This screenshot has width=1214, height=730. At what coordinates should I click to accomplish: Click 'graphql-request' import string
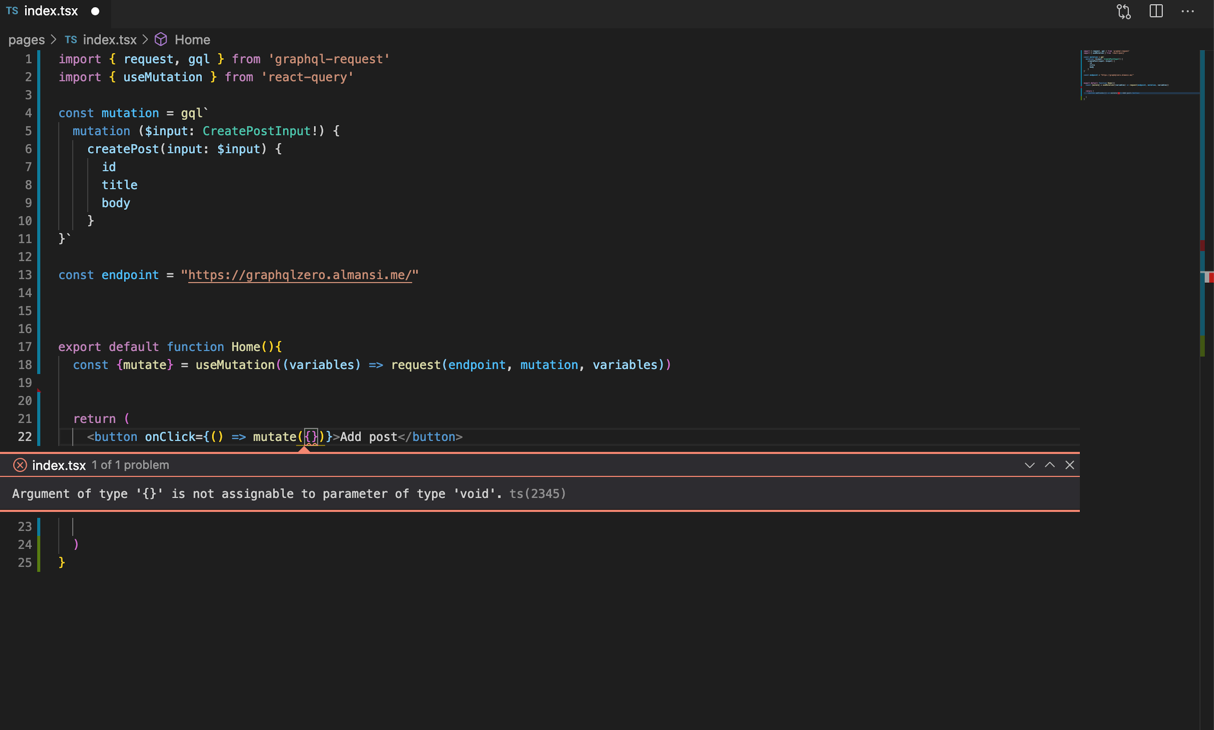pos(329,59)
